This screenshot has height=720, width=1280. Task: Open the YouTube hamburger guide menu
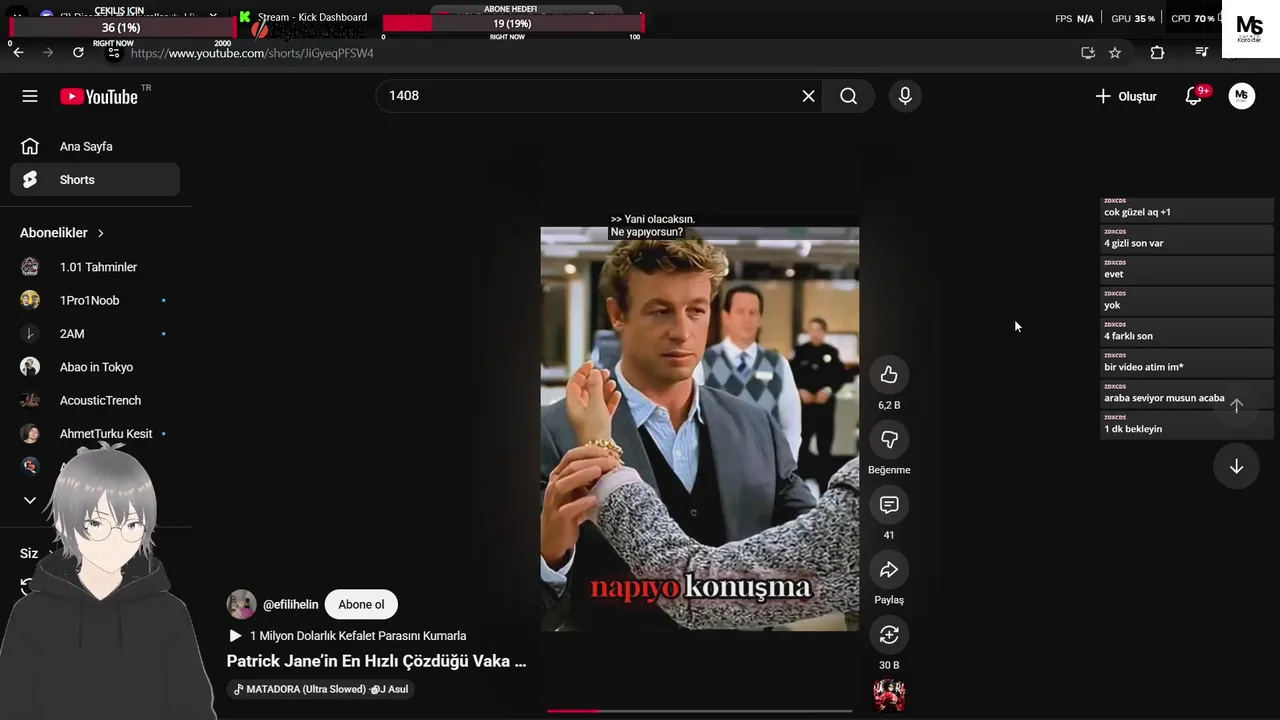tap(30, 96)
